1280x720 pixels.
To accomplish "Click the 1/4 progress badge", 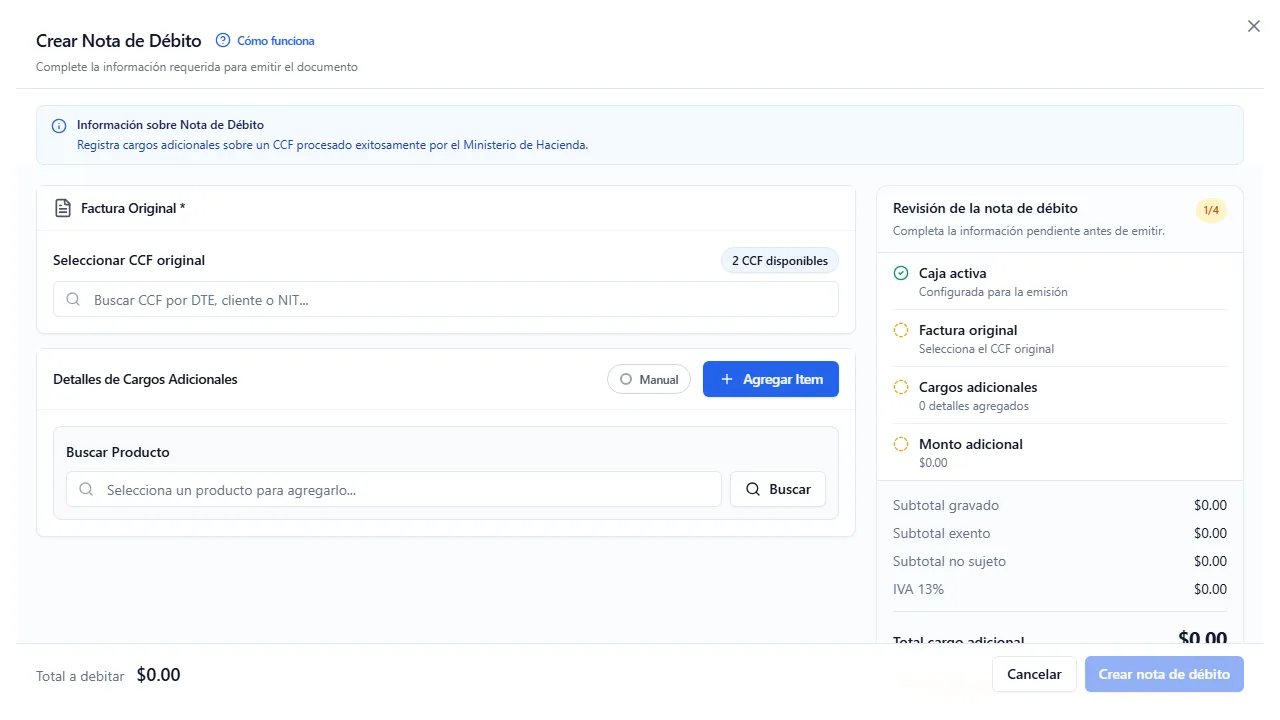I will (x=1211, y=210).
